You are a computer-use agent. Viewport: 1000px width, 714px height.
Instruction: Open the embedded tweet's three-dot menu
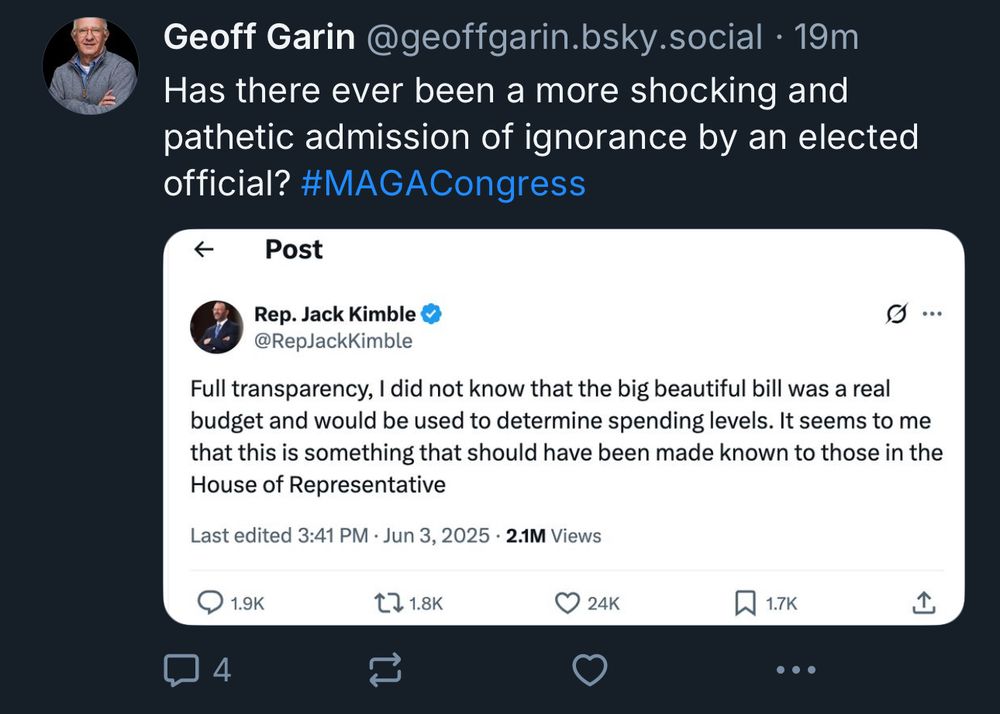point(932,314)
